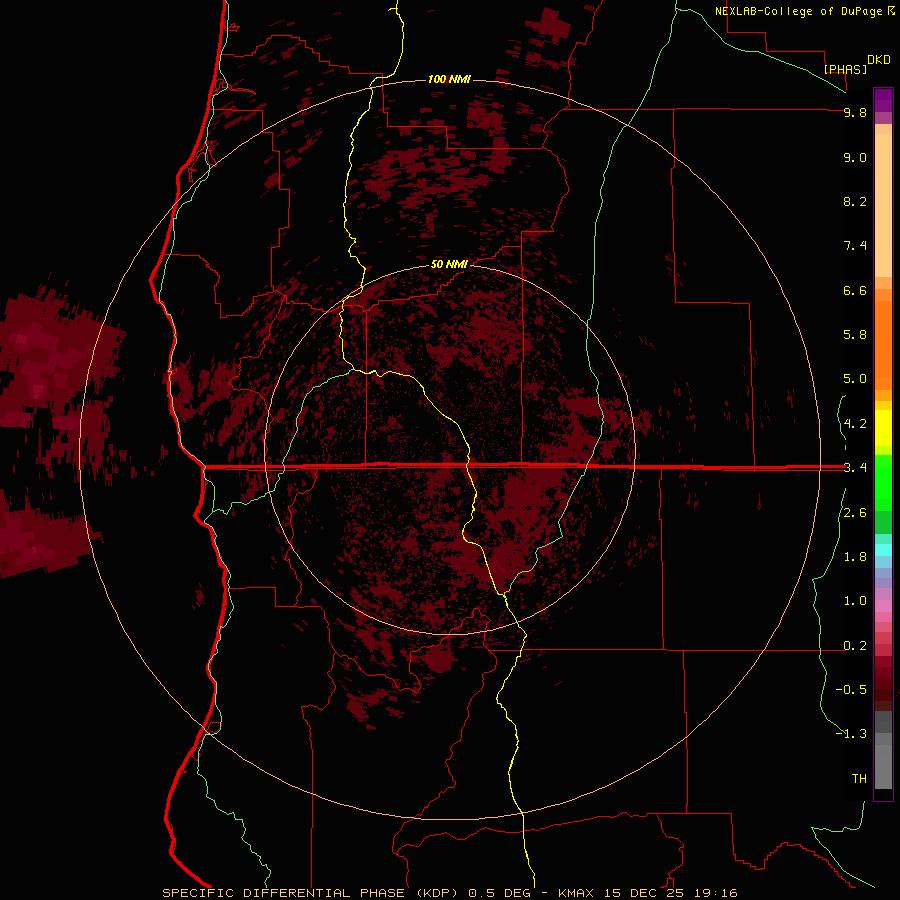Click the 1.8 legend value
Viewport: 900px width, 900px height.
(855, 557)
